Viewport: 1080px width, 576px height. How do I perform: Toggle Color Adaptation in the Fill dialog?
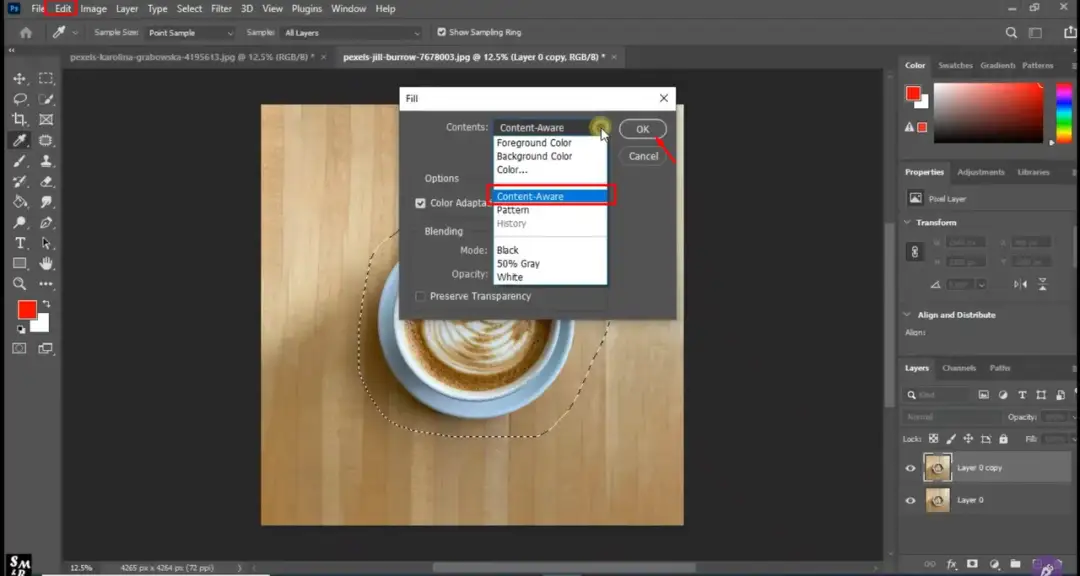(421, 203)
